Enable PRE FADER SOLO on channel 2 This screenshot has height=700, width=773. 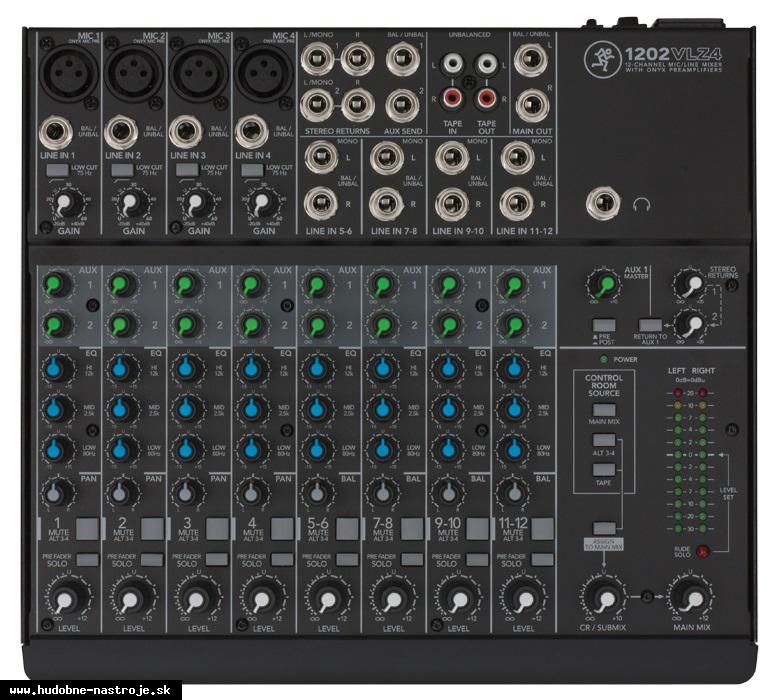152,560
